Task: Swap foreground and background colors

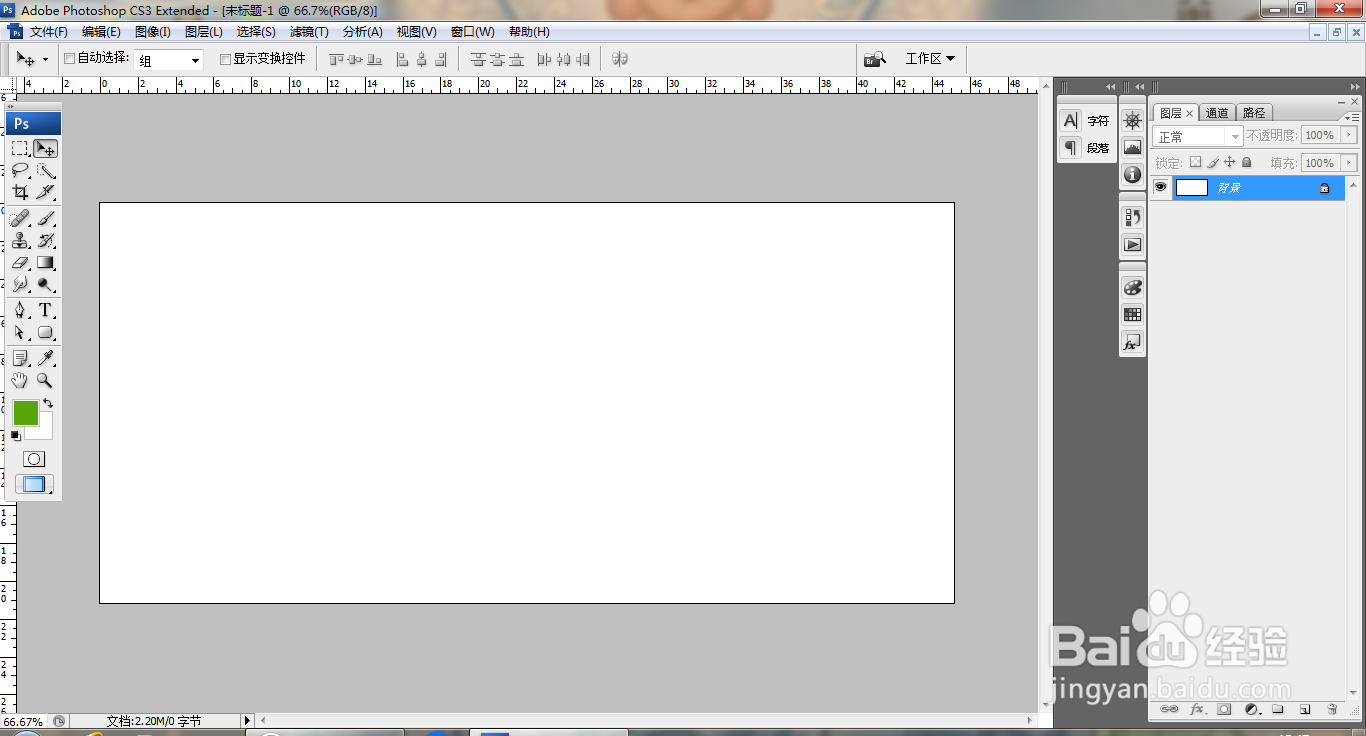Action: pos(48,404)
